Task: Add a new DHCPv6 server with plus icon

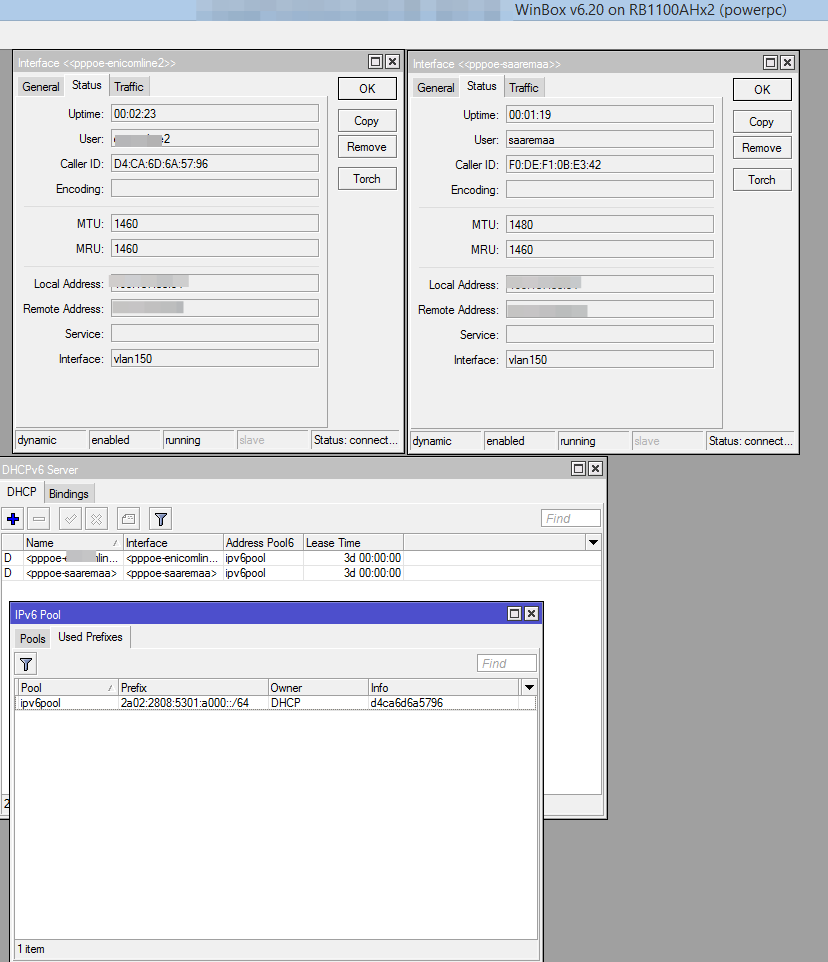Action: (13, 519)
